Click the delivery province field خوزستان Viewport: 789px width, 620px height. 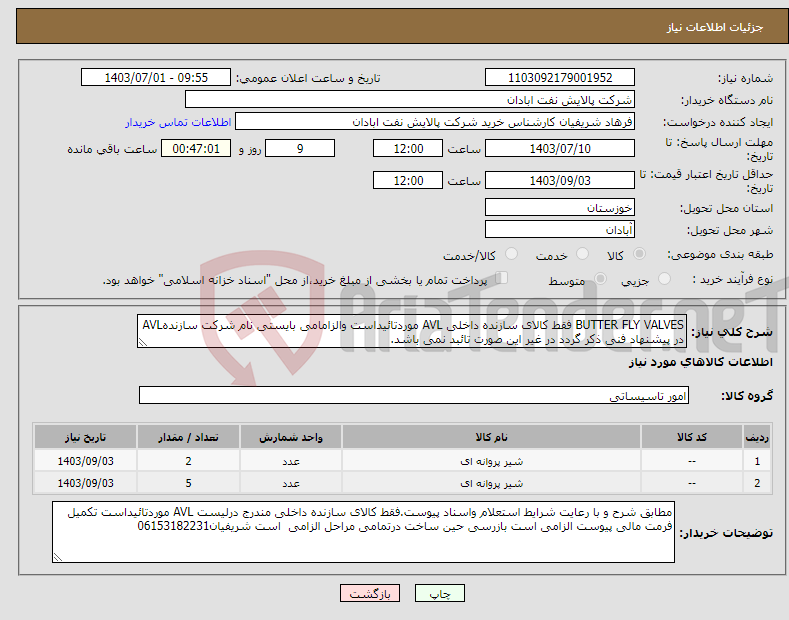pyautogui.click(x=560, y=207)
